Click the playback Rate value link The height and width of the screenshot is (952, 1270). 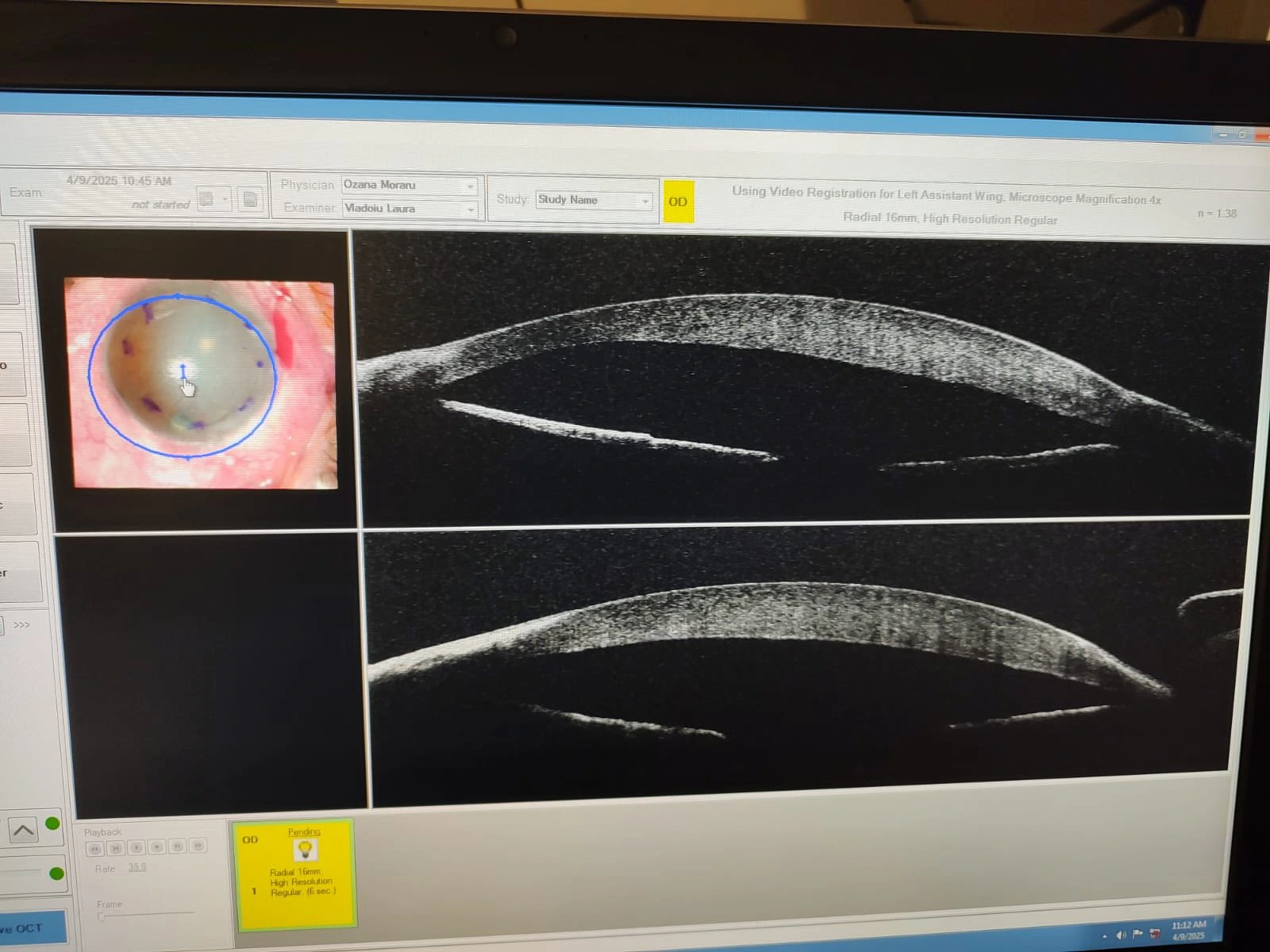pyautogui.click(x=137, y=867)
